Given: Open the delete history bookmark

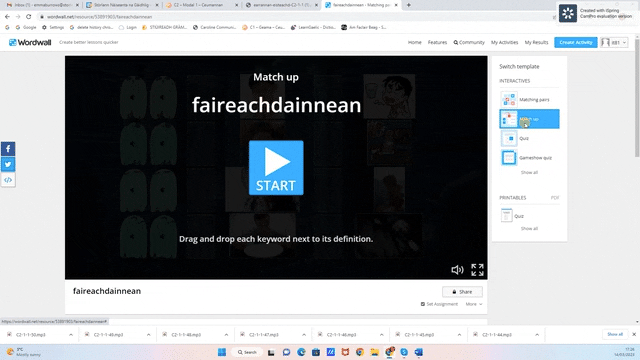Looking at the screenshot, I should [x=91, y=27].
